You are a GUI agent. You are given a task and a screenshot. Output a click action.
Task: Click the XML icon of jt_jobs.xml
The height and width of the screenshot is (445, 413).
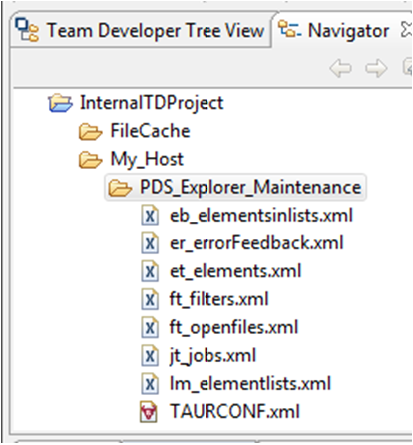[150, 356]
